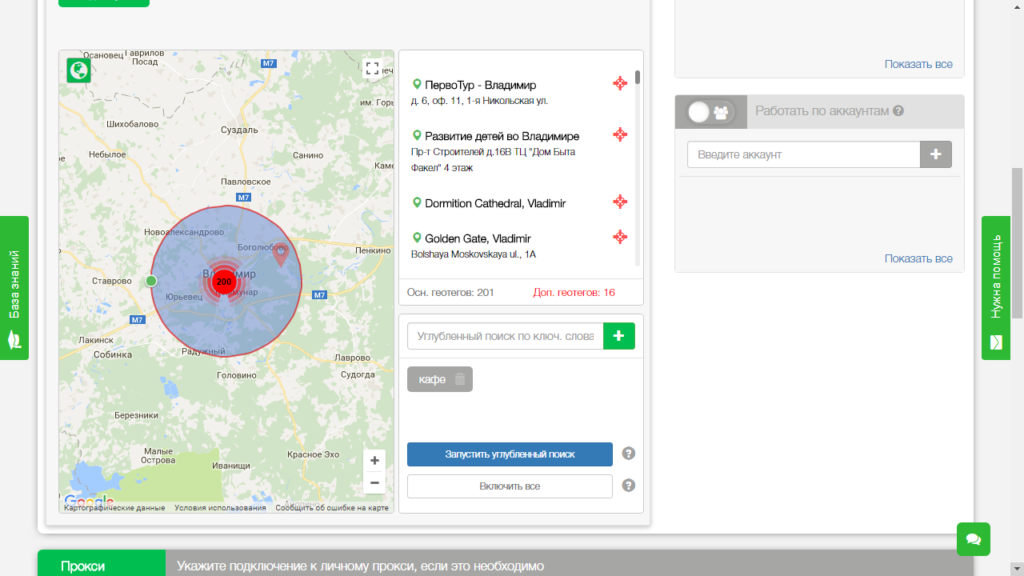Zoom out the map with minus button
The width and height of the screenshot is (1024, 576).
374,483
